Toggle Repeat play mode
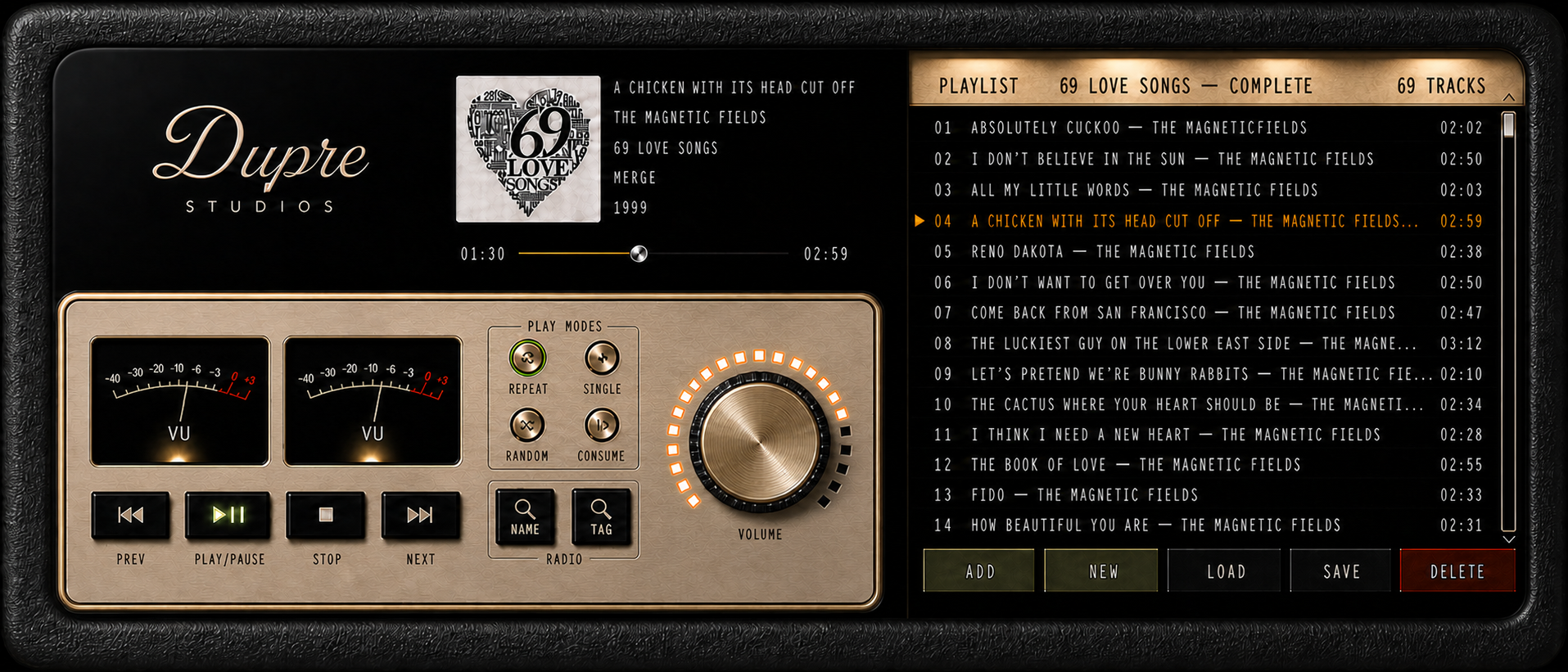 click(527, 358)
